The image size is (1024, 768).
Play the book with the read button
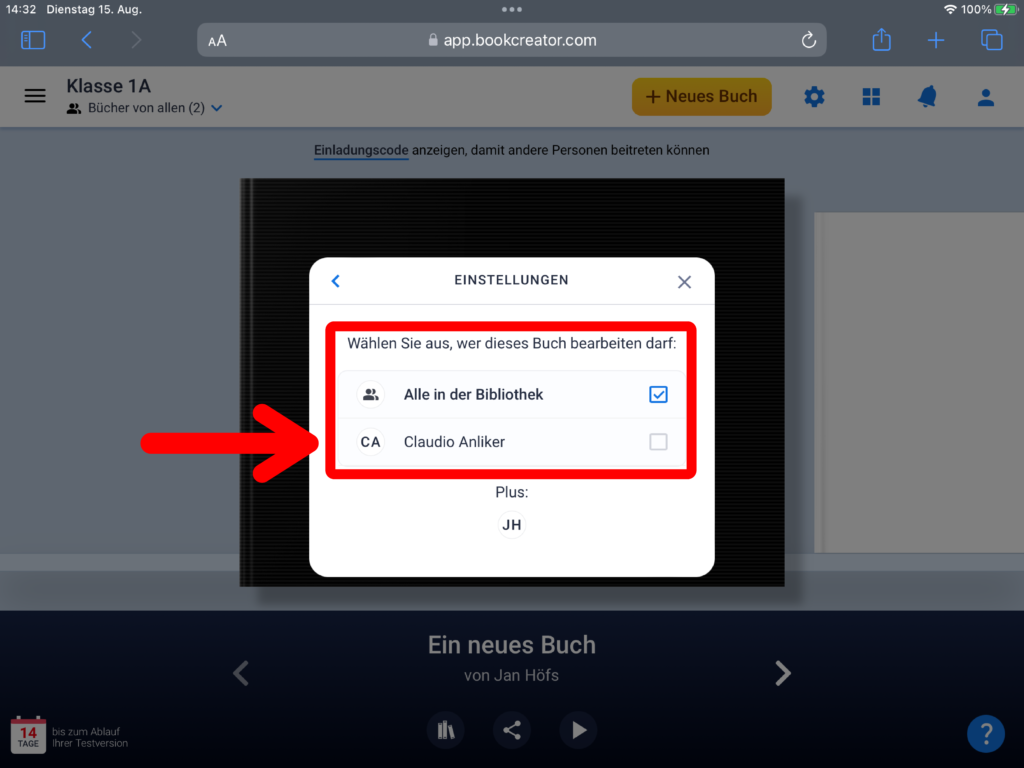coord(579,730)
